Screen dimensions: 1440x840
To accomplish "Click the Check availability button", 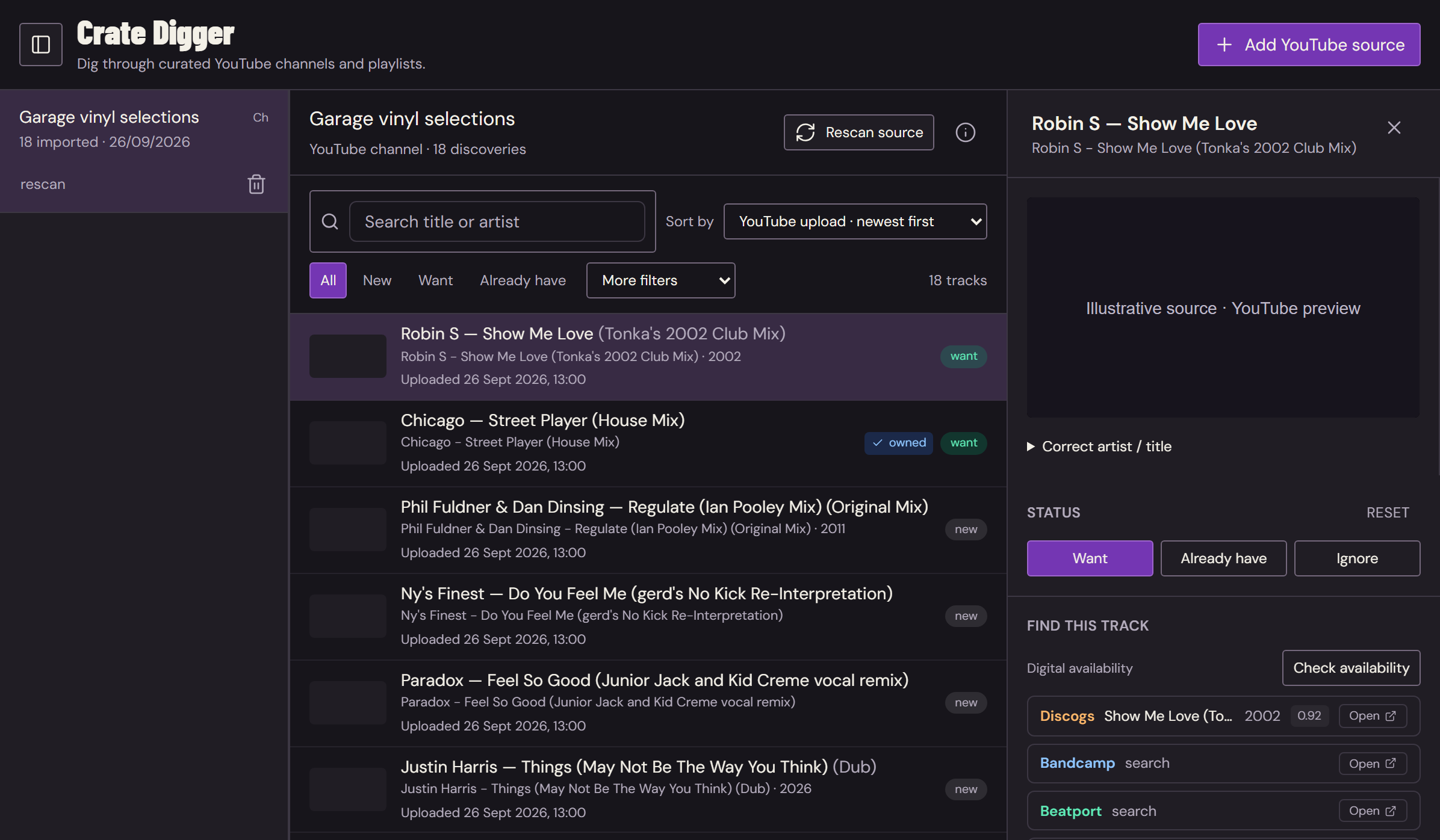I will coord(1351,668).
